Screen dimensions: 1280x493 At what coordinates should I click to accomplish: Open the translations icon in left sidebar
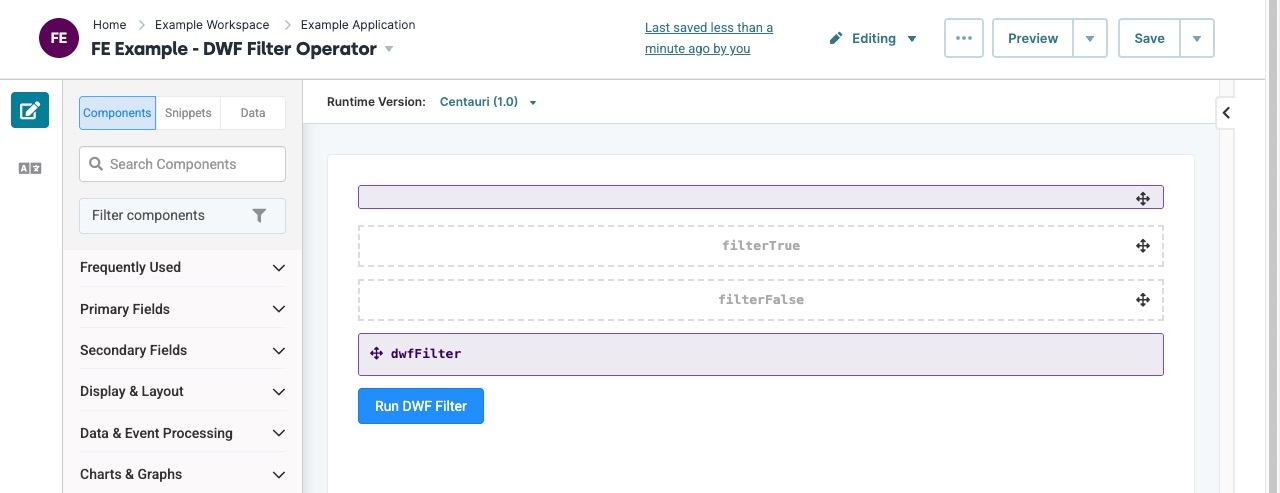point(30,169)
